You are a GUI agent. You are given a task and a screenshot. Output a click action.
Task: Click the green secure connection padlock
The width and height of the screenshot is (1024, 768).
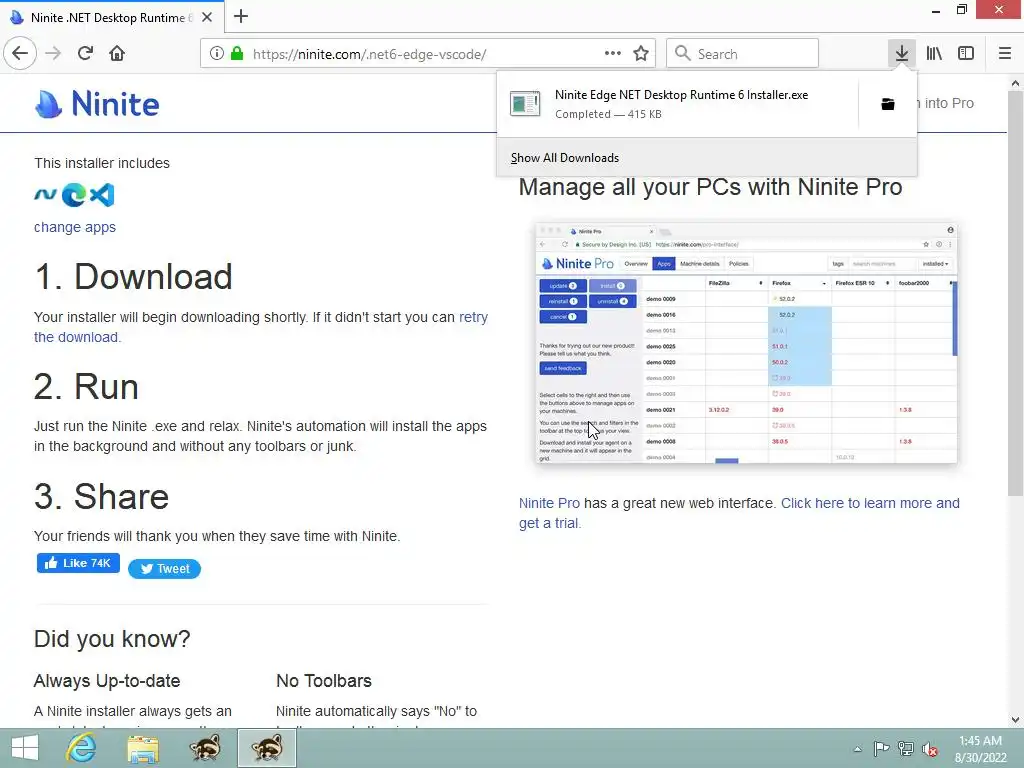tap(237, 54)
